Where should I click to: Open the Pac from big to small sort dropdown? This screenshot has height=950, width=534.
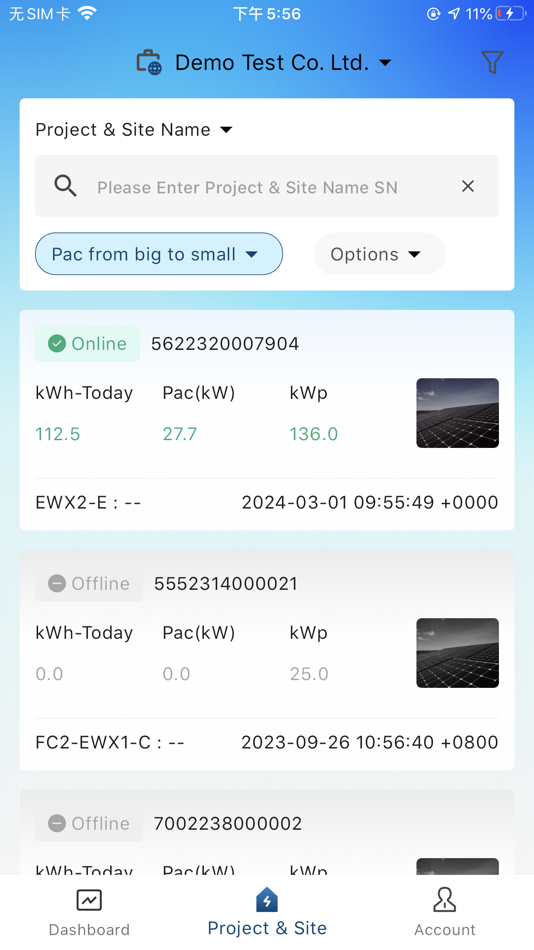pos(159,254)
